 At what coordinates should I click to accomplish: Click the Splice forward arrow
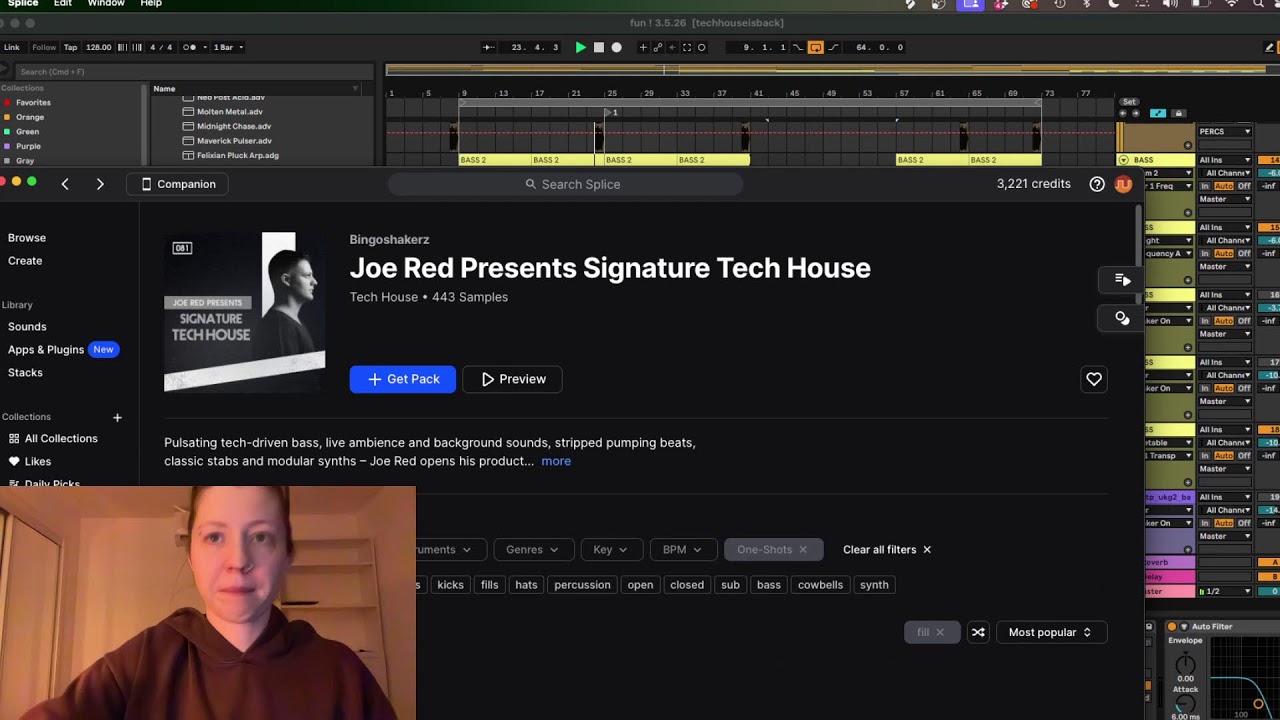100,184
